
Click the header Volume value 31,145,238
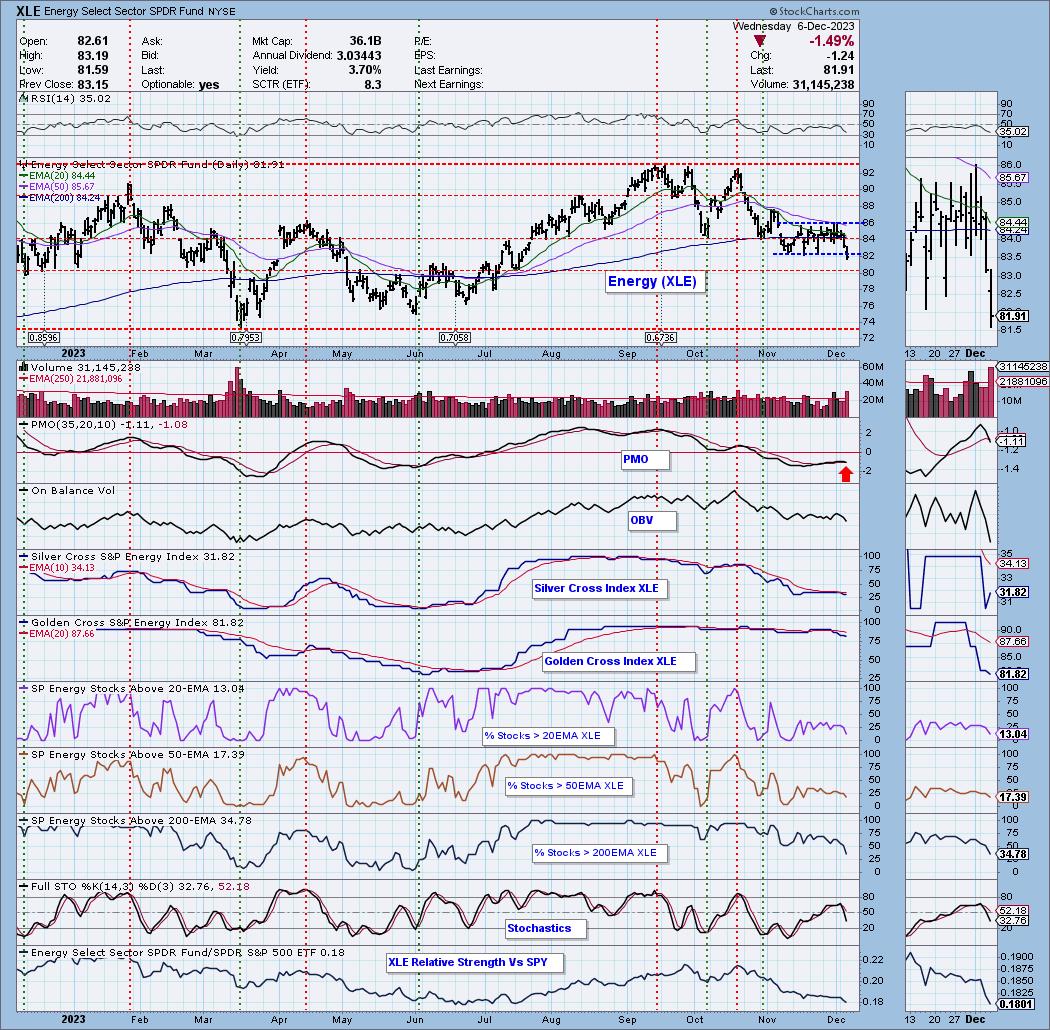coord(823,84)
